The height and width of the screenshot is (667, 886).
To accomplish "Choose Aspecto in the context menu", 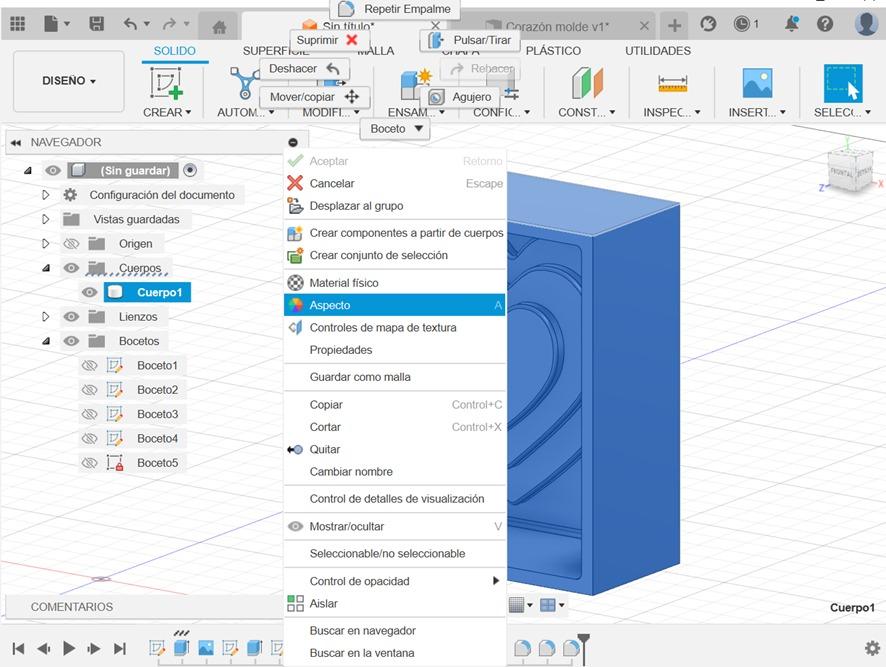I will pyautogui.click(x=394, y=305).
